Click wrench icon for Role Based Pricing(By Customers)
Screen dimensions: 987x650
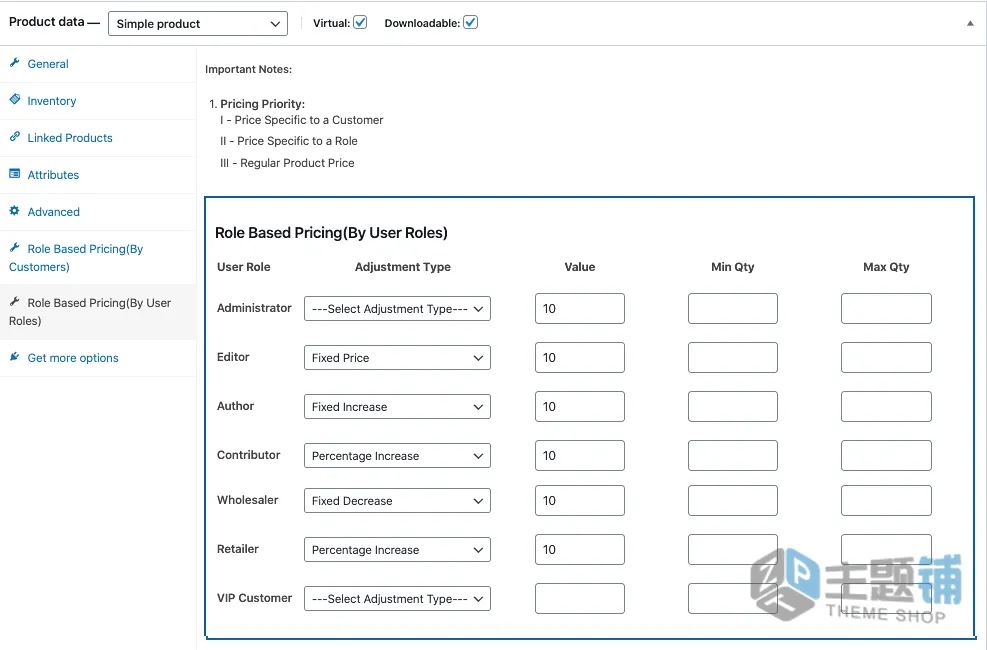pyautogui.click(x=14, y=248)
